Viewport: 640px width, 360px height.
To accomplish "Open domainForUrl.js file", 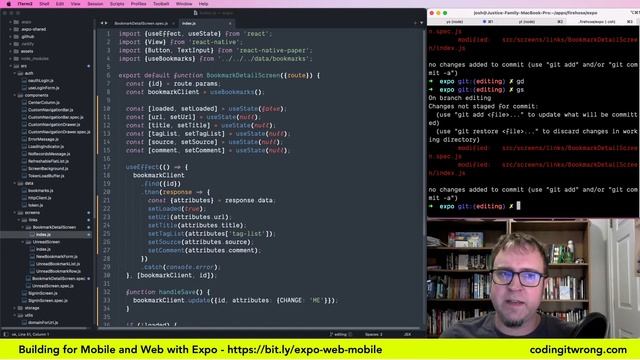I will (43, 323).
